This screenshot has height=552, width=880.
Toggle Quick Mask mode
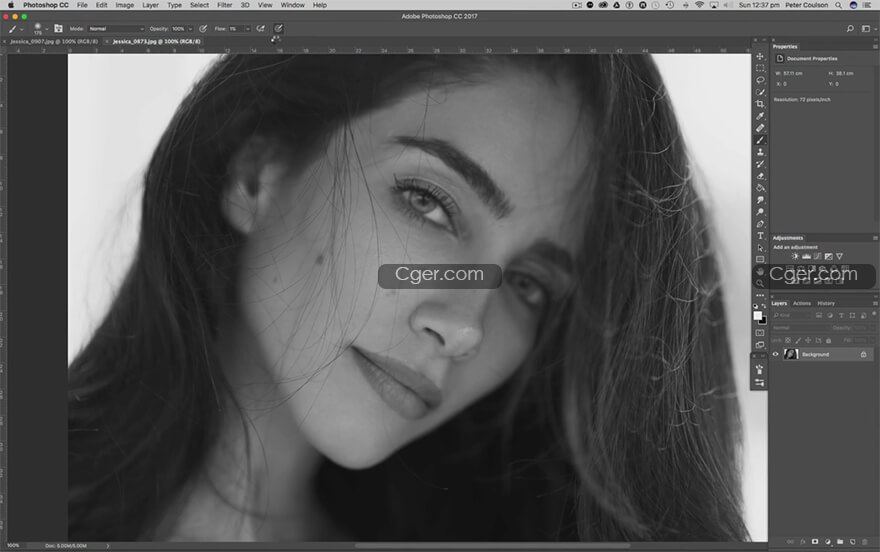760,333
